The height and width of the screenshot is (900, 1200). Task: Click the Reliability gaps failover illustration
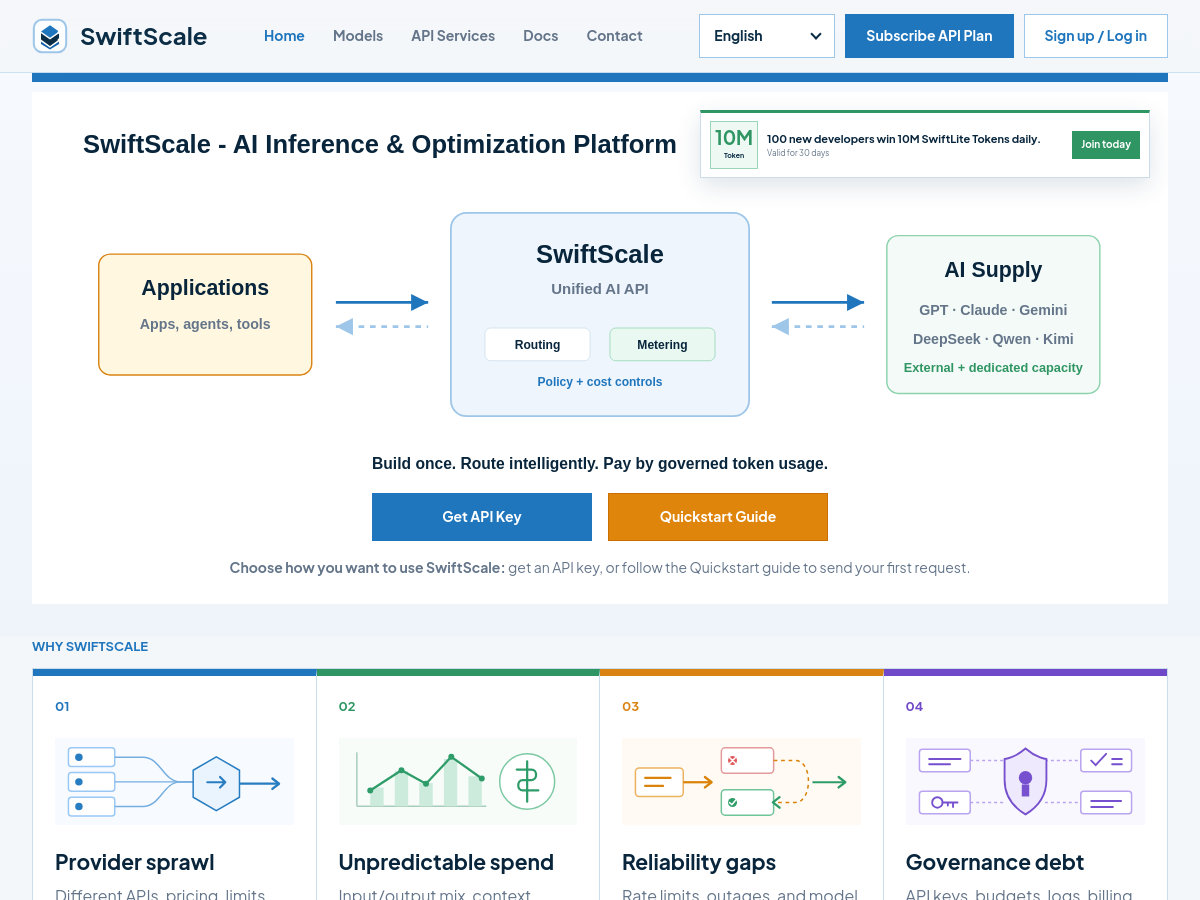[741, 781]
